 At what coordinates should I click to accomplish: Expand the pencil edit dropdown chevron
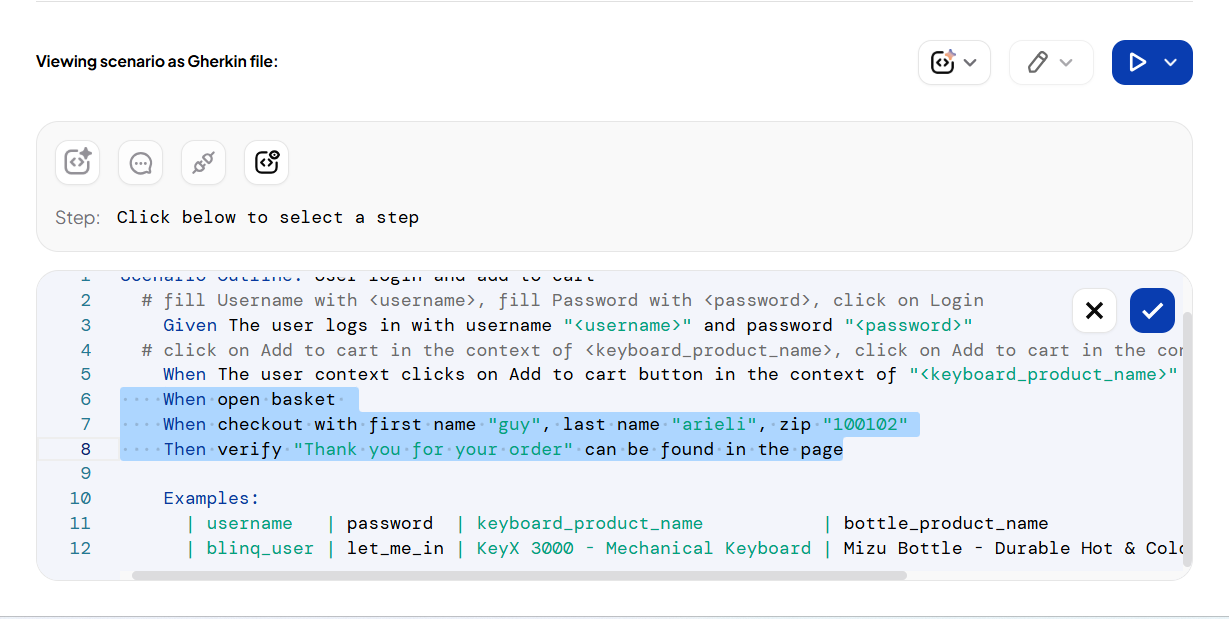coord(1066,63)
